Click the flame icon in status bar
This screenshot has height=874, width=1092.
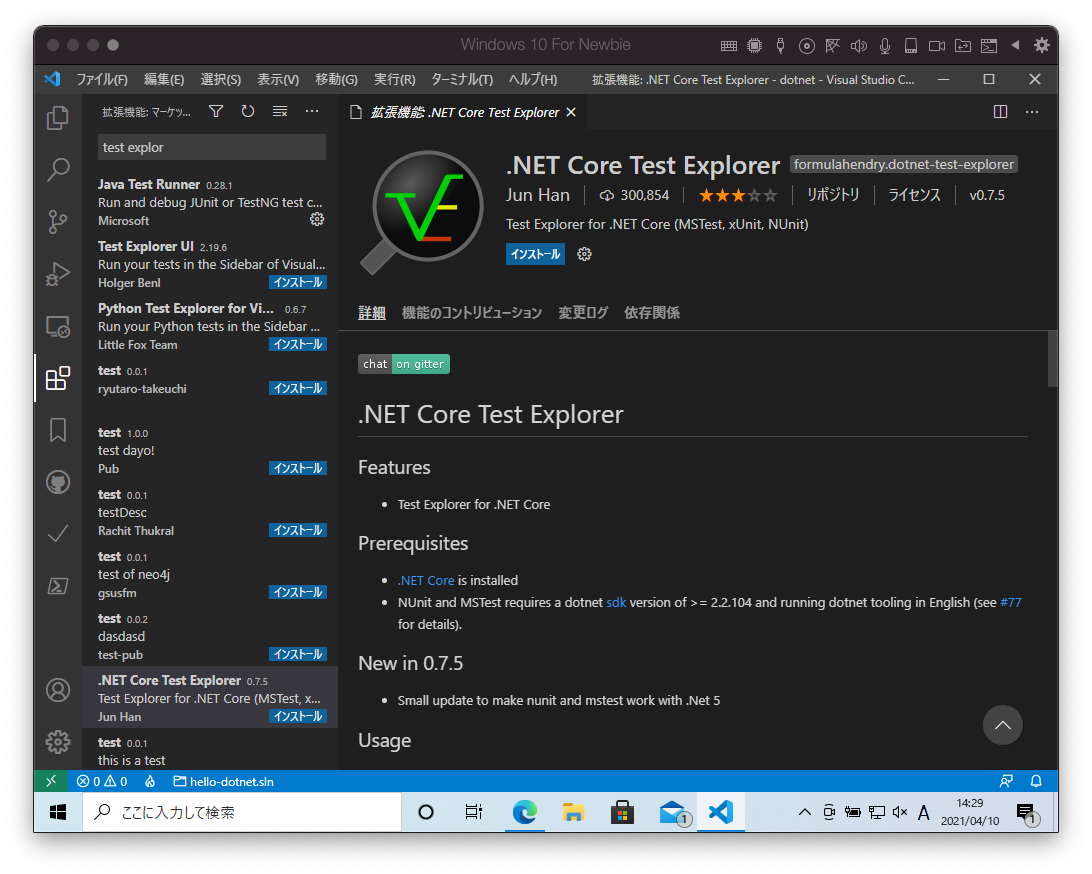(150, 781)
